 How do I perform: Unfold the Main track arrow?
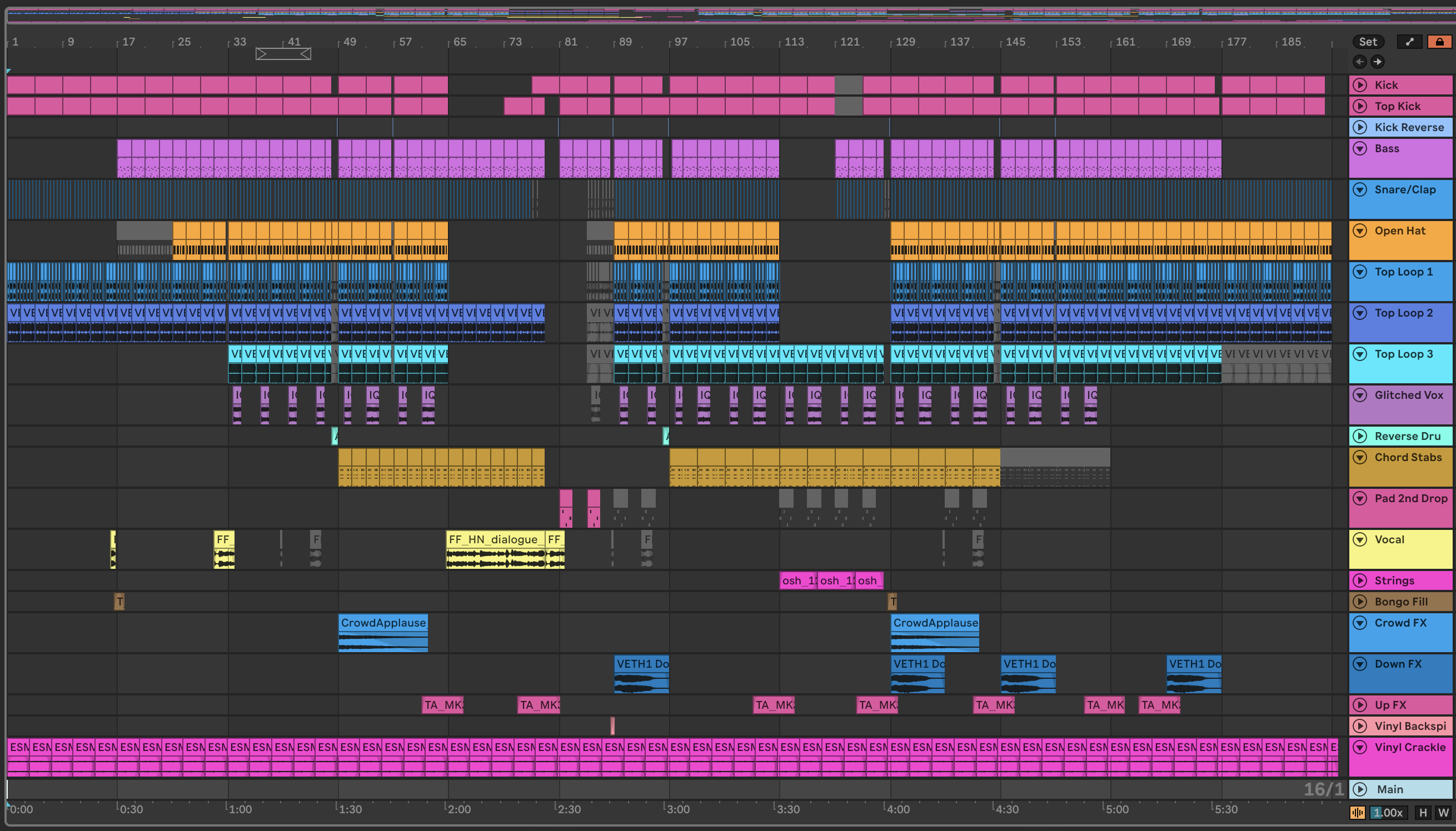click(1360, 789)
